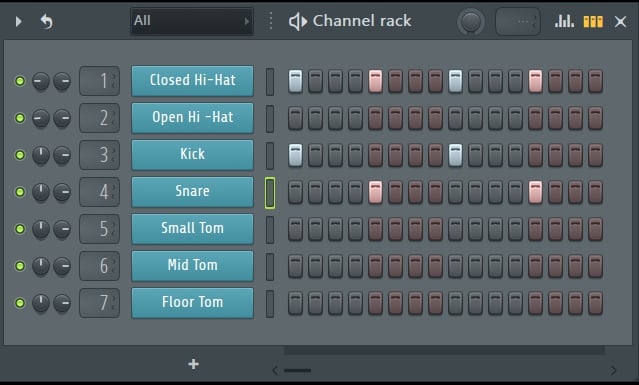Click mixer track number 6 for Mid Tom
Screen dimensions: 639x385
coord(99,266)
